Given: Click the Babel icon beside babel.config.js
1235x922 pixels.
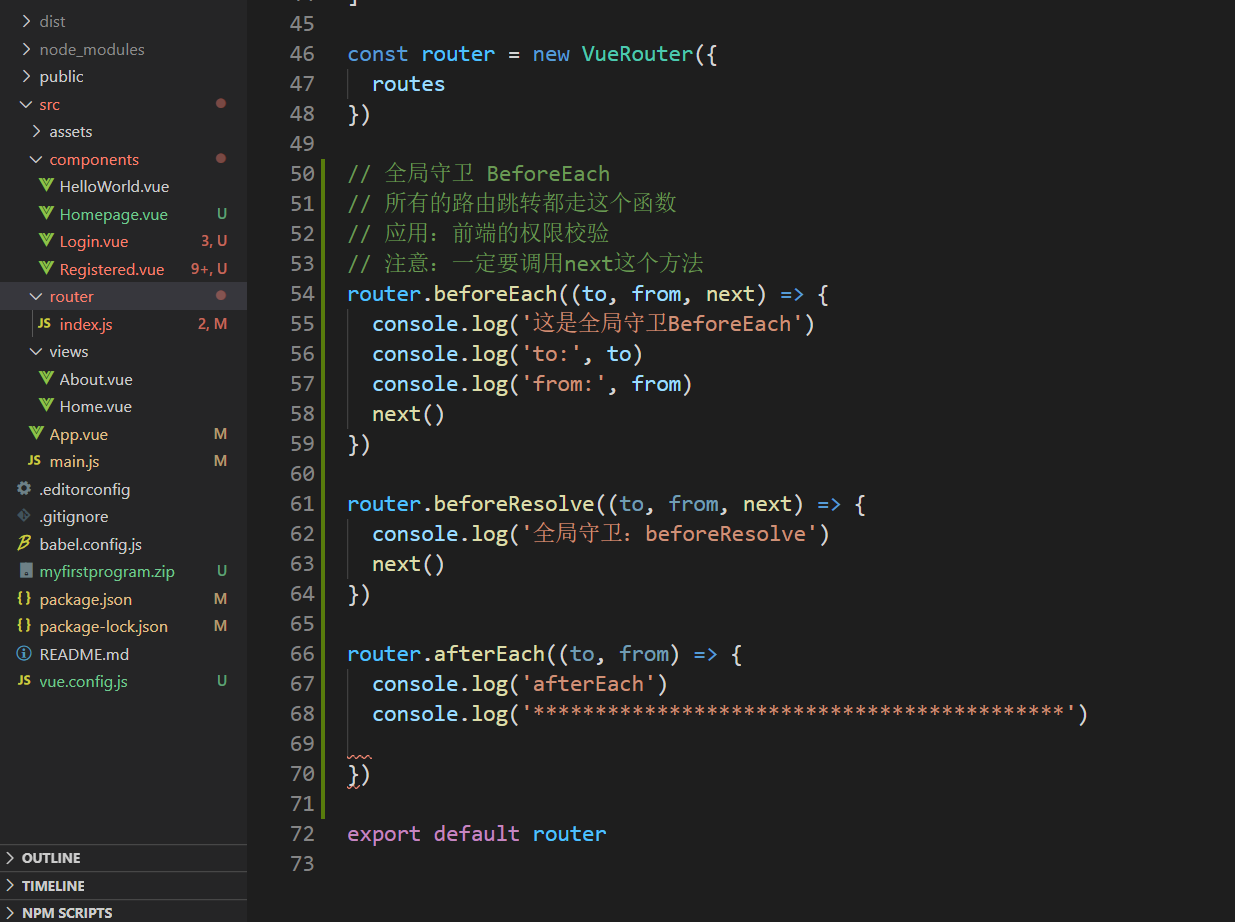Looking at the screenshot, I should pyautogui.click(x=24, y=544).
